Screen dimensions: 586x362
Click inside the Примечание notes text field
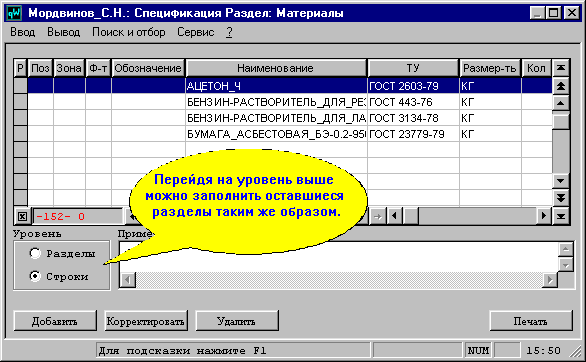click(338, 257)
